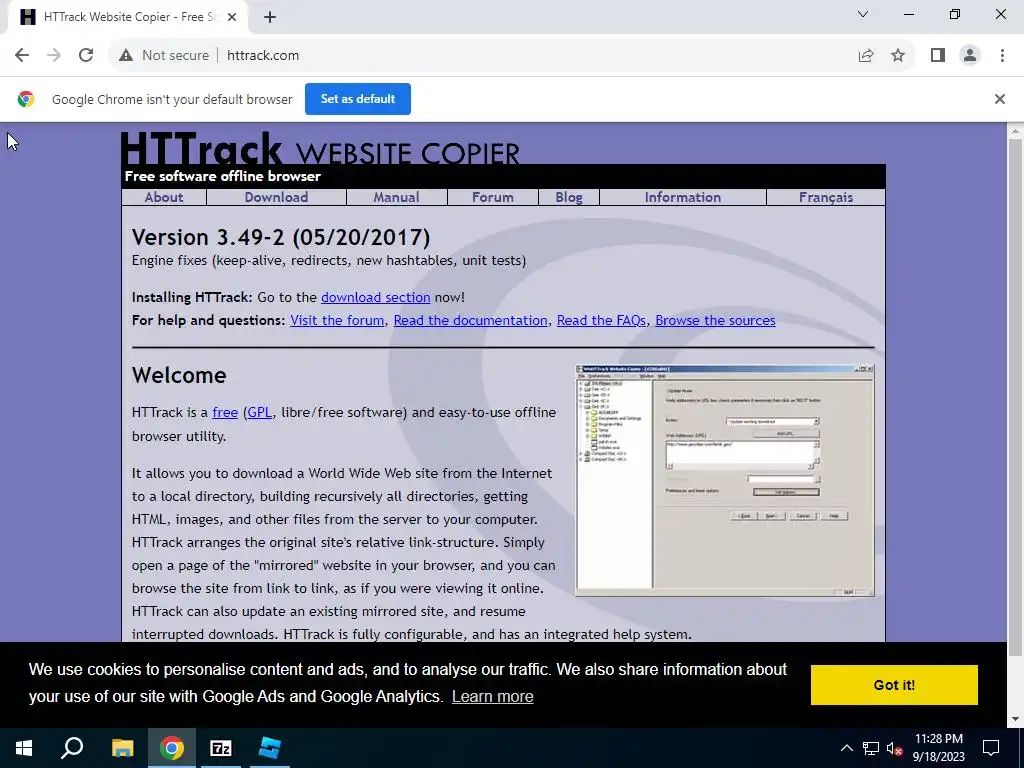
Task: Open the network status tray icon
Action: tap(871, 748)
